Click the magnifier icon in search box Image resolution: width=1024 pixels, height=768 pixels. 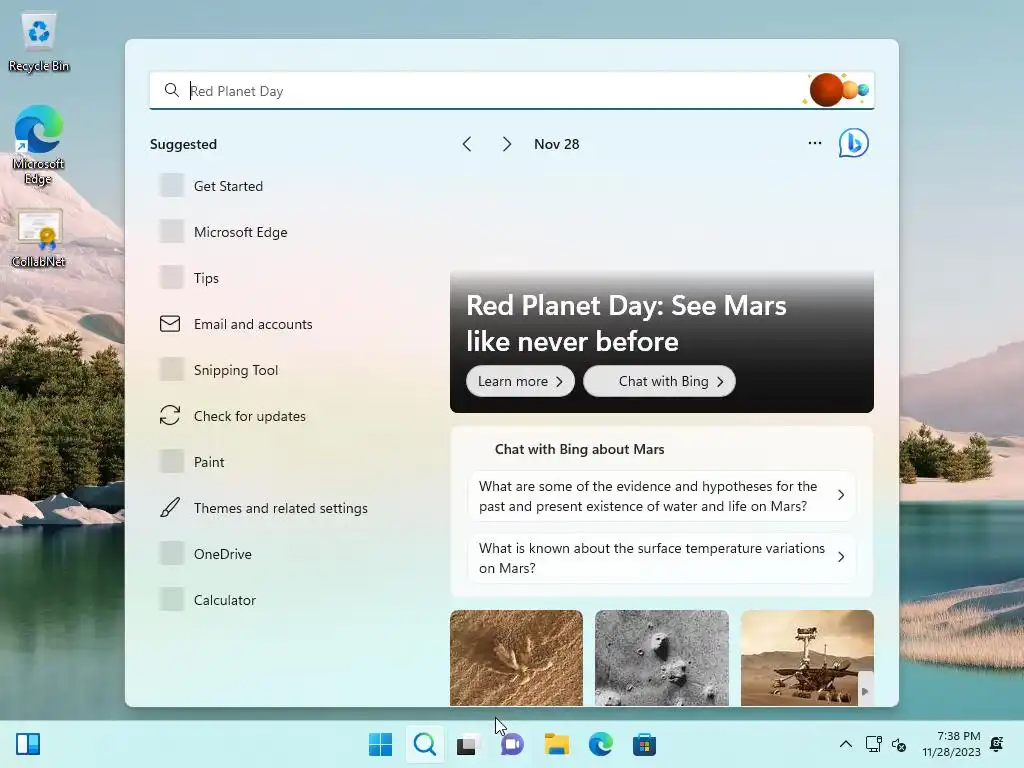(171, 90)
